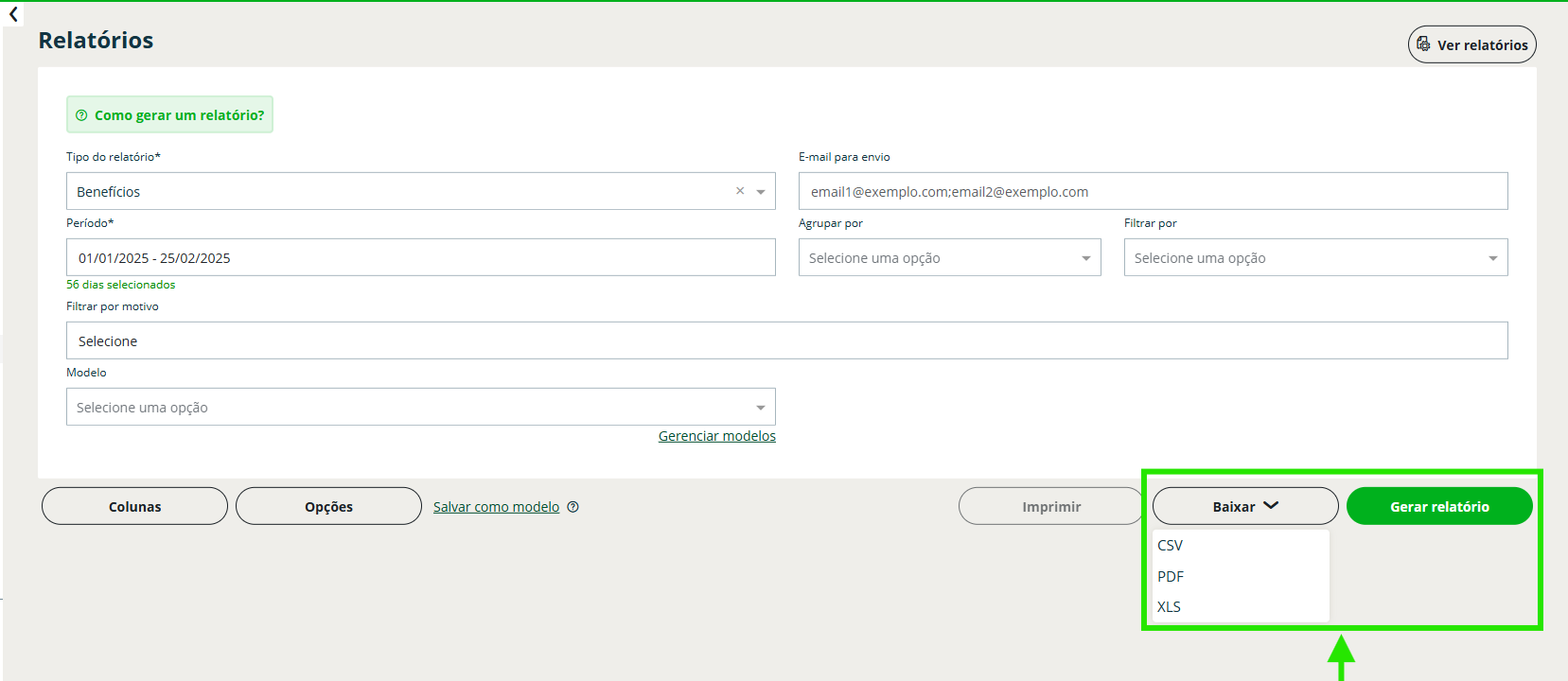Click the Período date range field
Image resolution: width=1568 pixels, height=681 pixels.
[x=420, y=258]
